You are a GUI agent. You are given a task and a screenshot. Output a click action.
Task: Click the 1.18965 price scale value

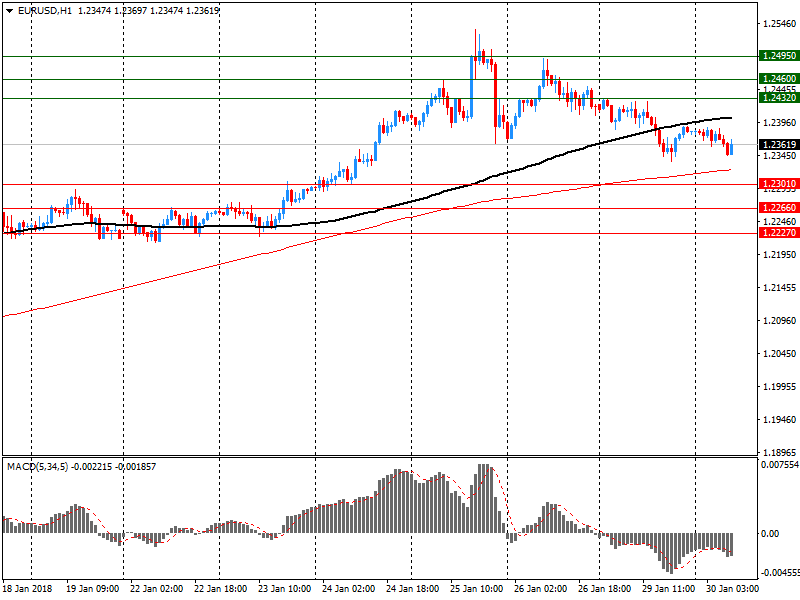pos(780,453)
